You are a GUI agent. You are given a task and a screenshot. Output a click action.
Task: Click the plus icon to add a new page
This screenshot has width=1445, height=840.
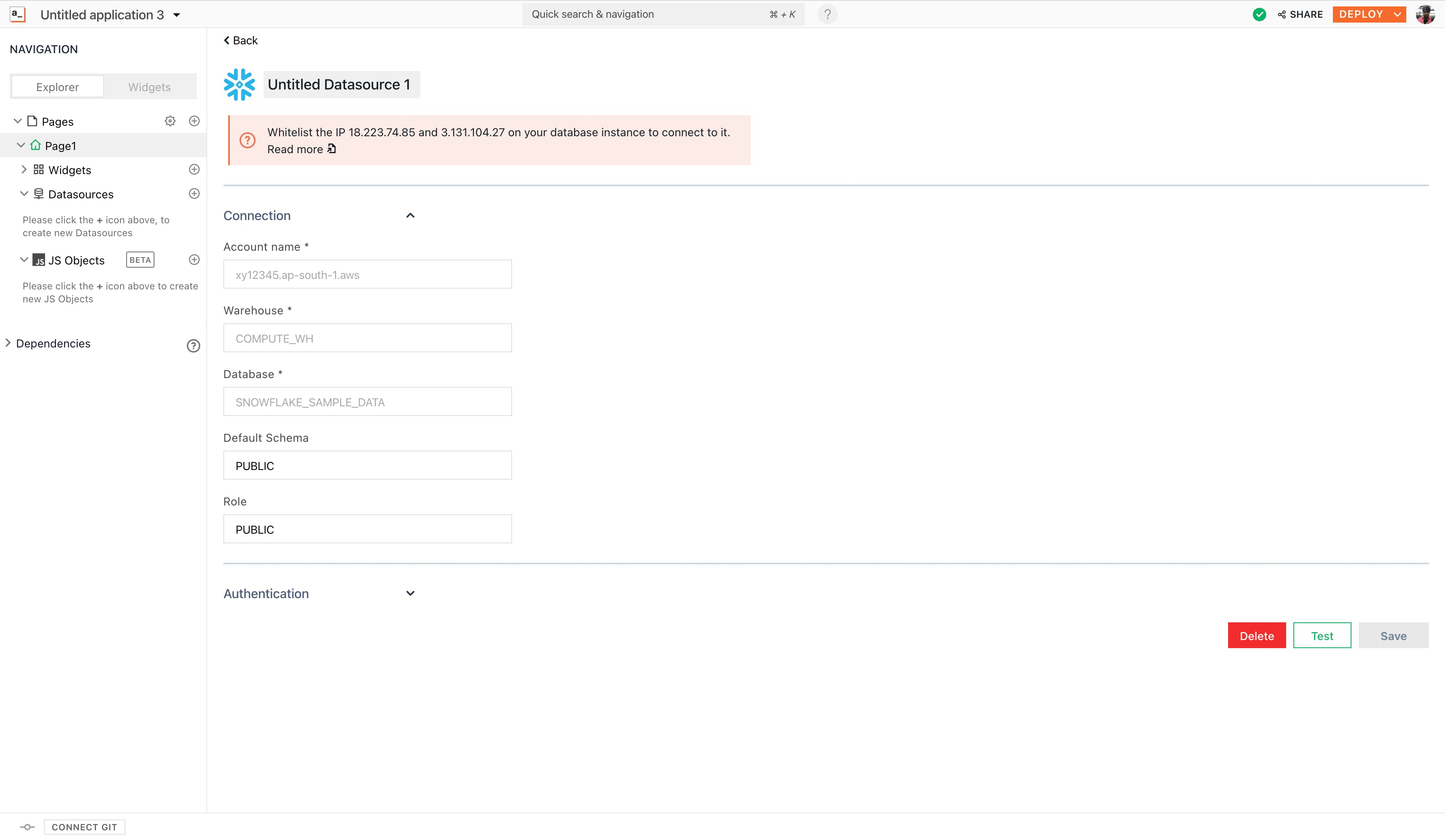pos(194,121)
